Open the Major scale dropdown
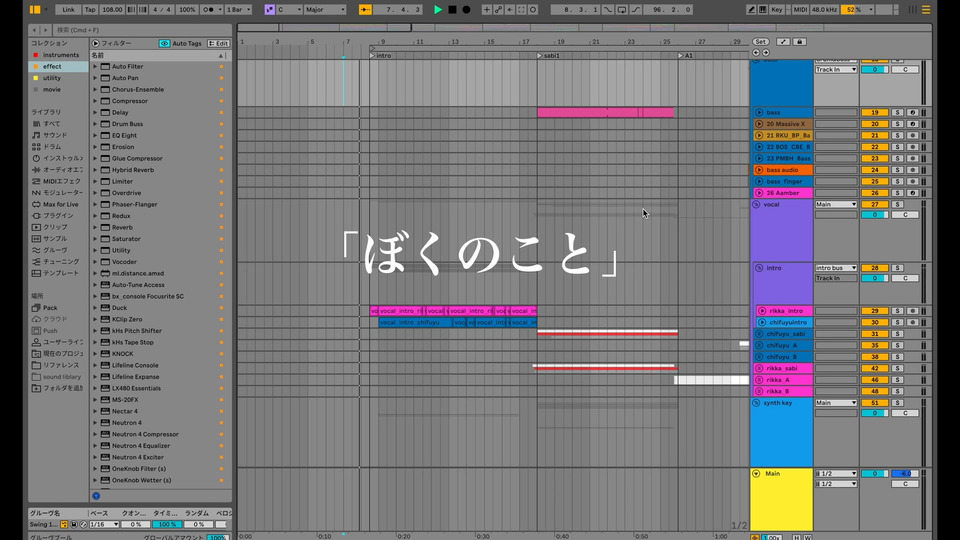The height and width of the screenshot is (540, 960). click(325, 9)
